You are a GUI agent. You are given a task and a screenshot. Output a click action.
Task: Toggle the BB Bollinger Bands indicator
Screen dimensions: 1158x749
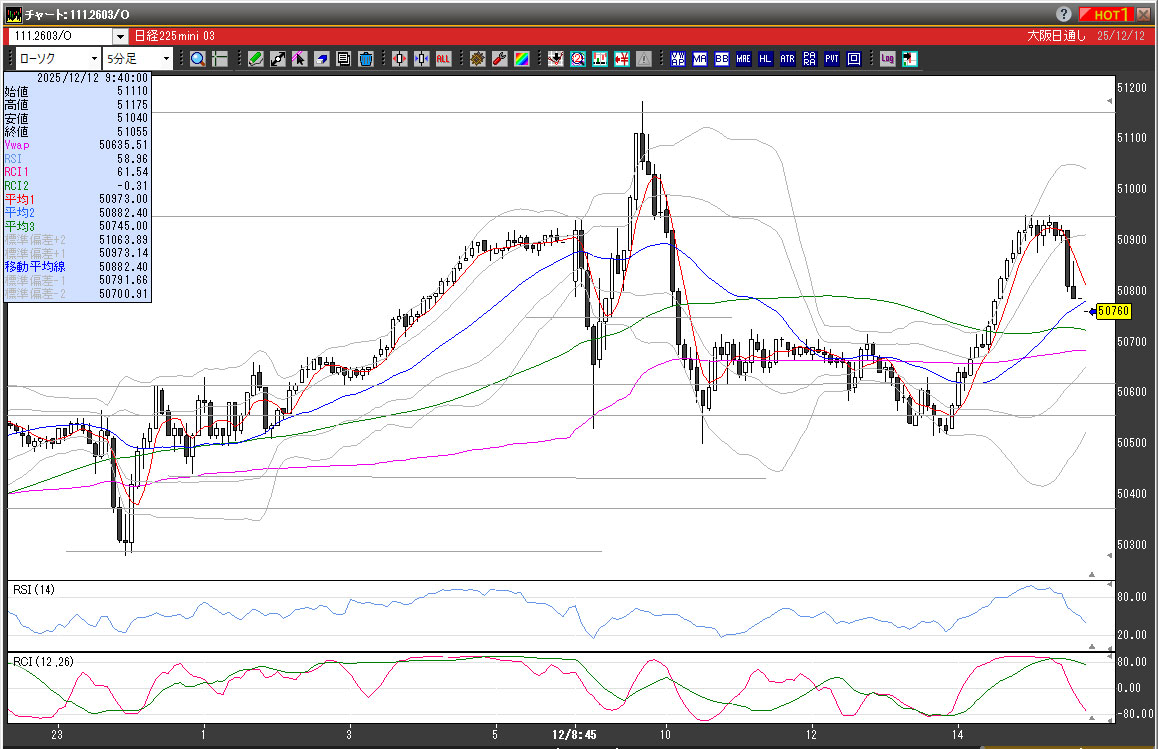pyautogui.click(x=721, y=59)
